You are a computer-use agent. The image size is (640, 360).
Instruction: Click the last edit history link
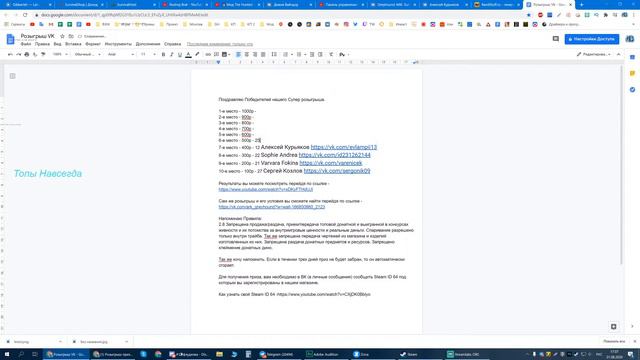(220, 44)
